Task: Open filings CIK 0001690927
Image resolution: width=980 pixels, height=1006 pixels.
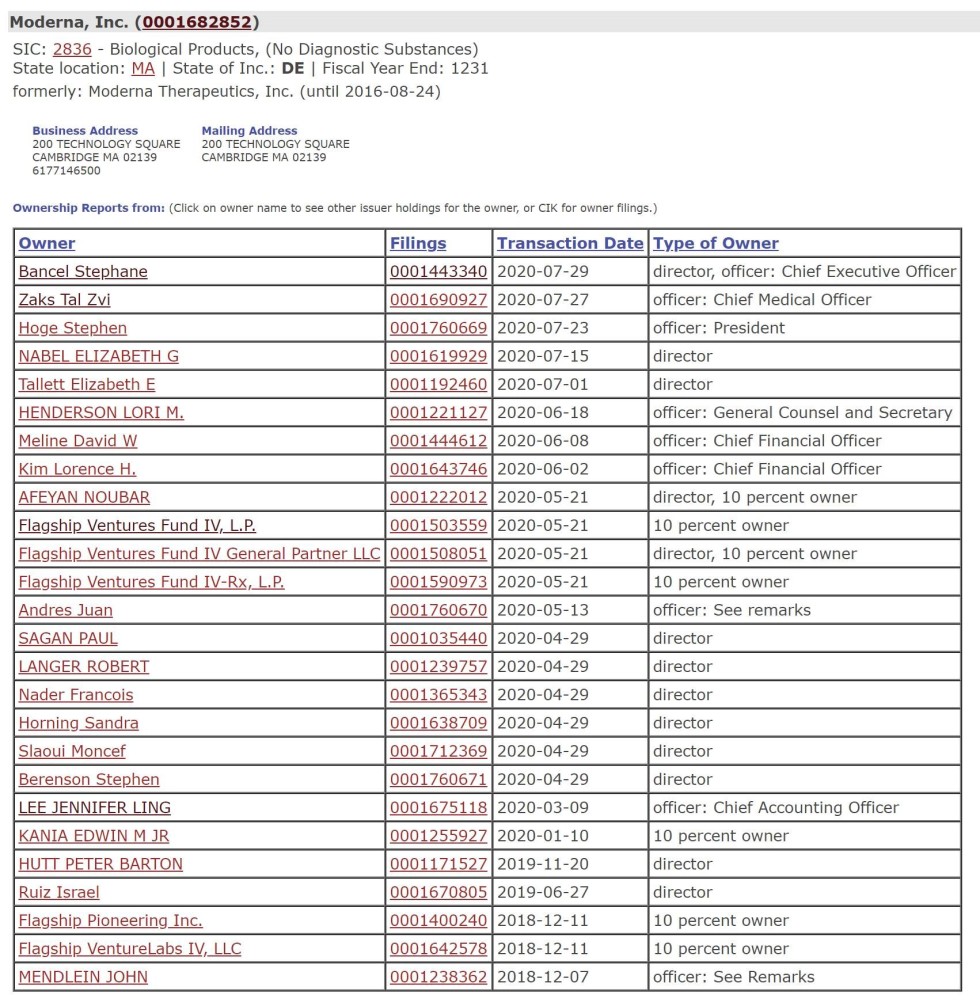Action: (438, 300)
